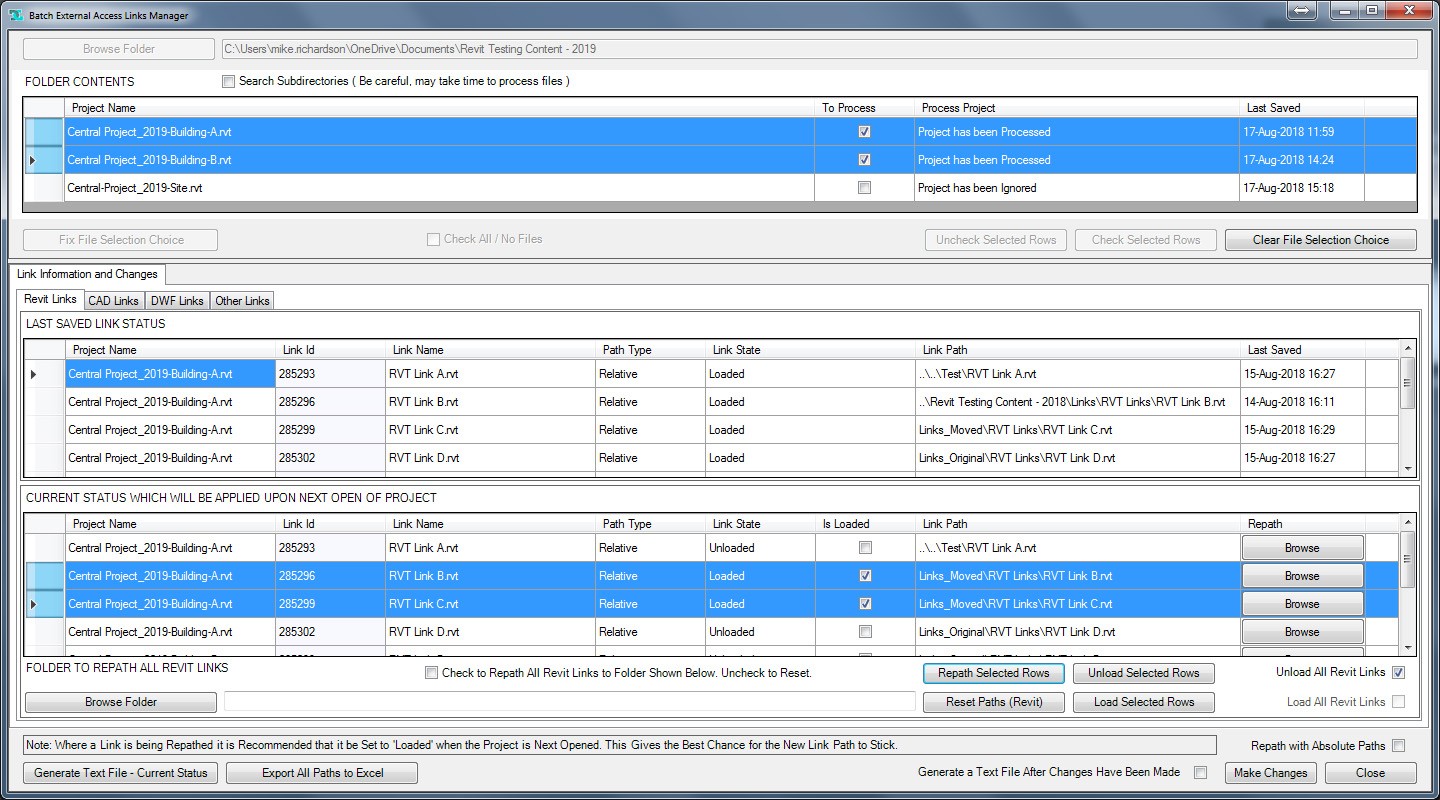Browse to repath RVT Link A.rvt
The width and height of the screenshot is (1440, 800).
(1302, 548)
